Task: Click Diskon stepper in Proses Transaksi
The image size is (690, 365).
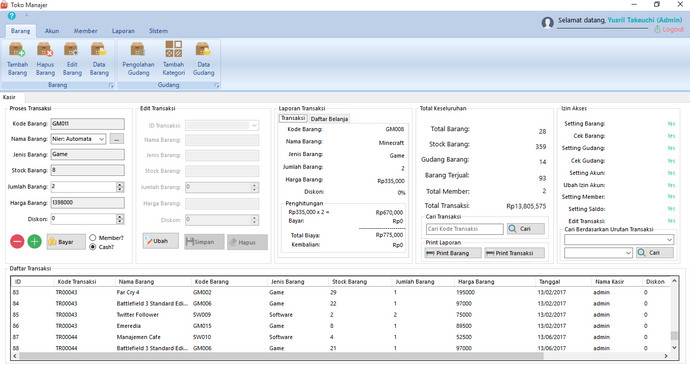Action: 120,219
